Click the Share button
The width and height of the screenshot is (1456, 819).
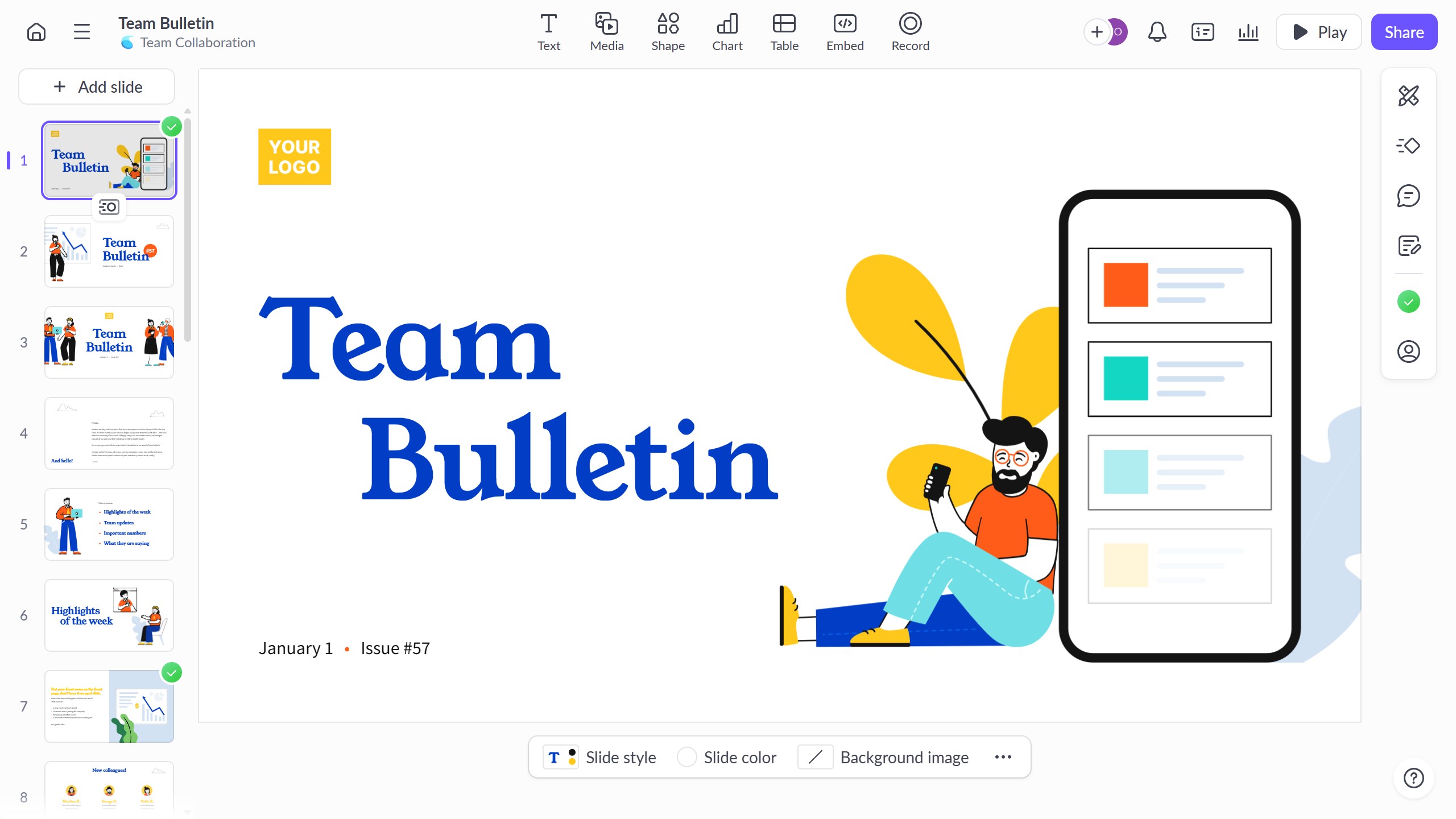tap(1404, 32)
